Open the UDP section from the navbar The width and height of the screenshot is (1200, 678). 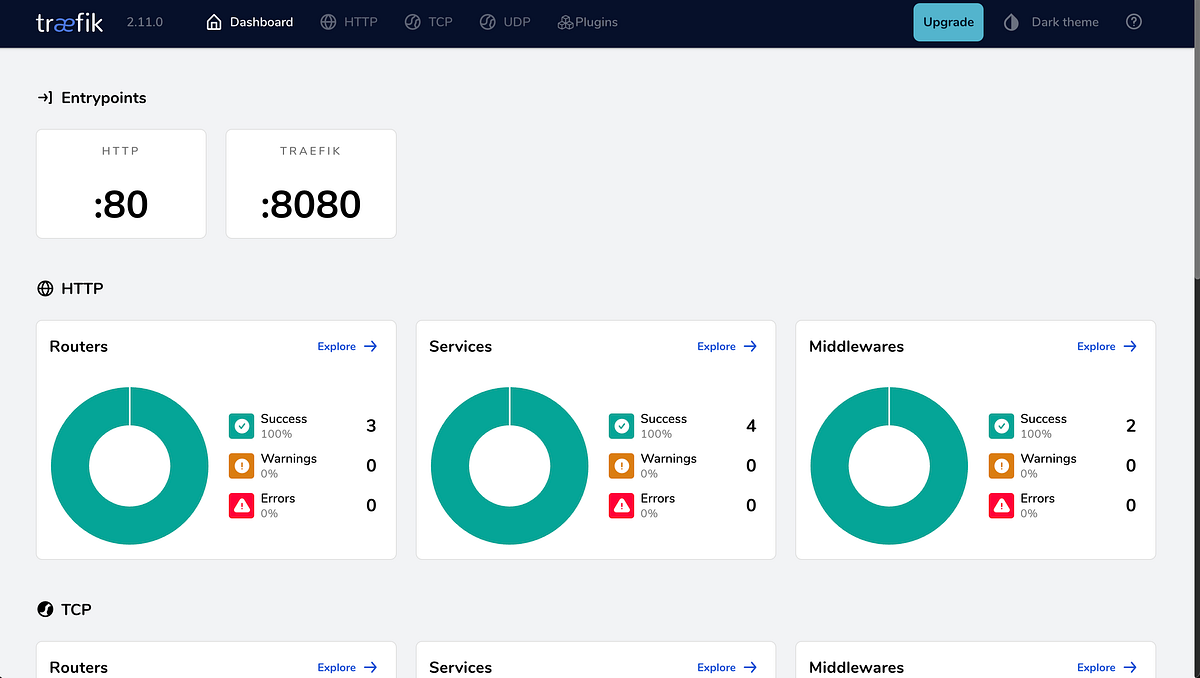pos(505,21)
